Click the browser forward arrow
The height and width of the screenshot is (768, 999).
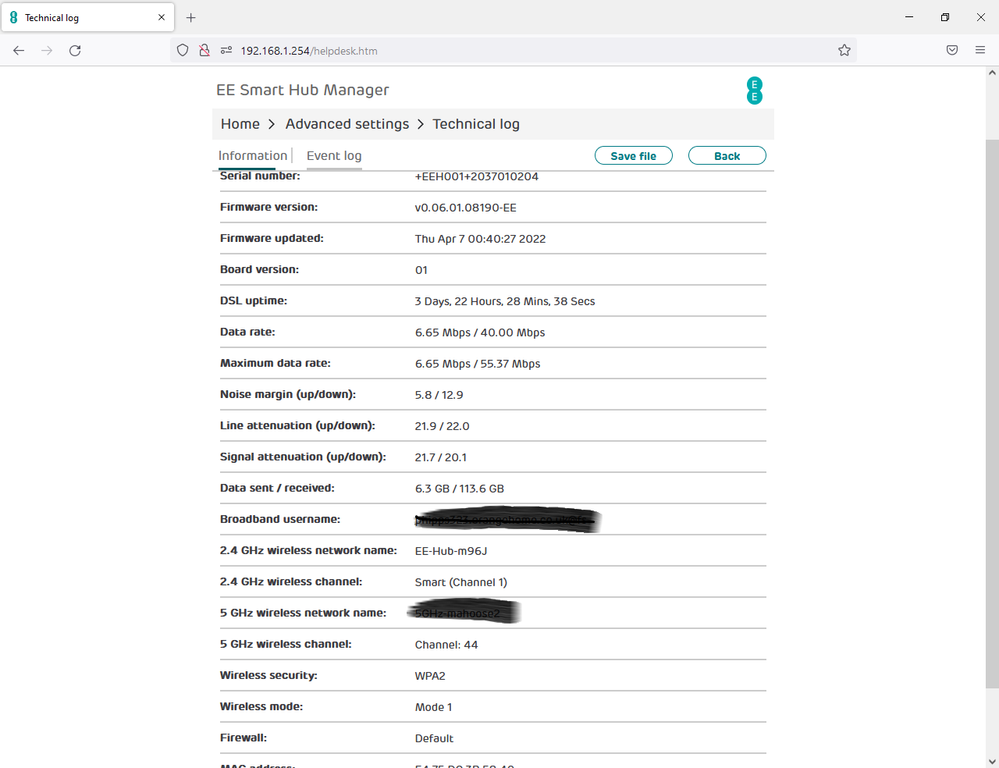47,50
